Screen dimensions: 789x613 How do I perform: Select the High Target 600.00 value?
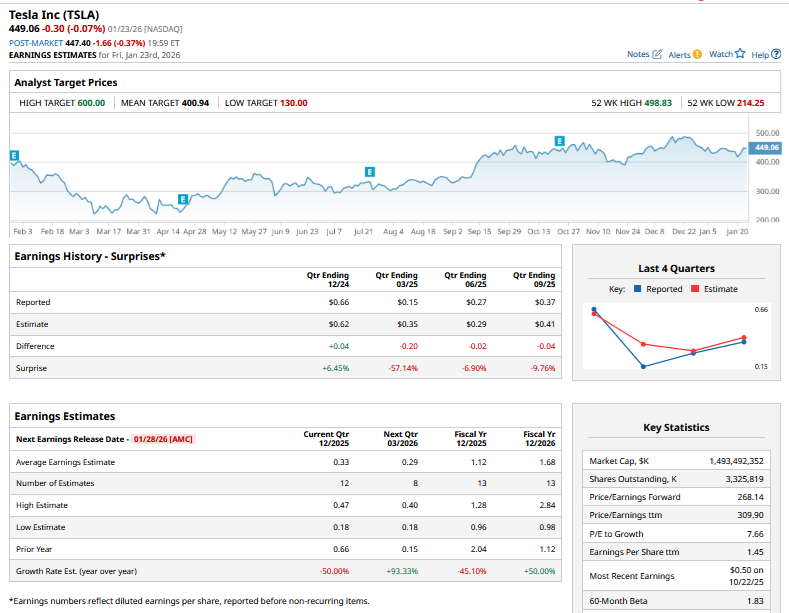(91, 103)
